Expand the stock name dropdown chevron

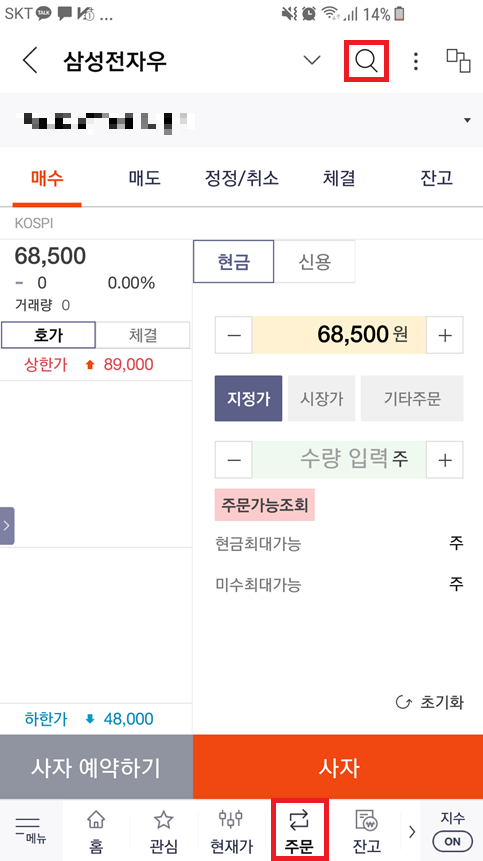pos(312,60)
